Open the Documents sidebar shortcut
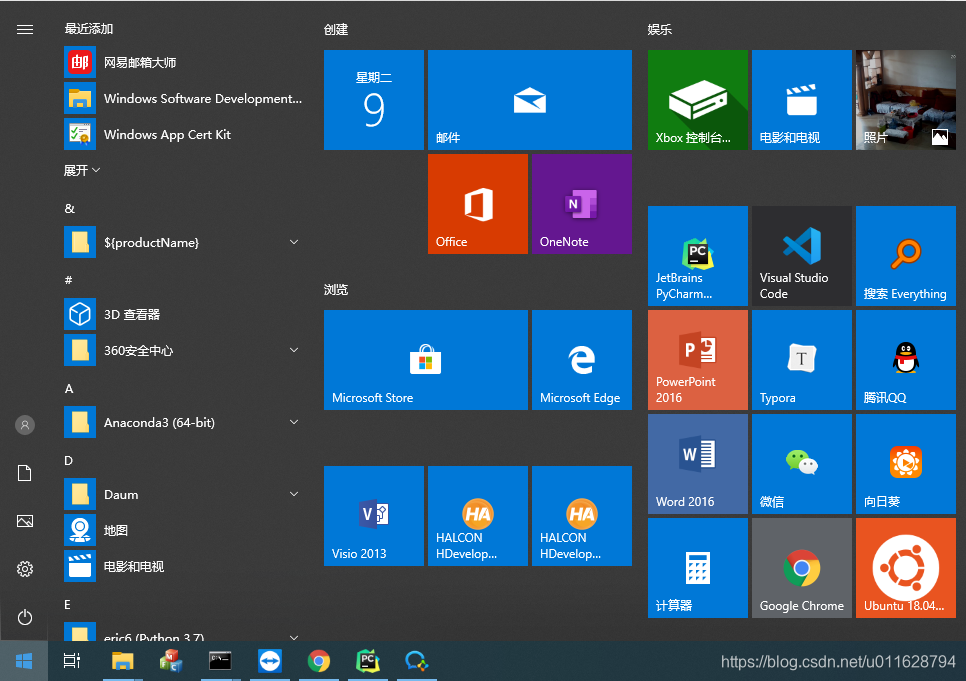Image resolution: width=966 pixels, height=681 pixels. [x=25, y=473]
